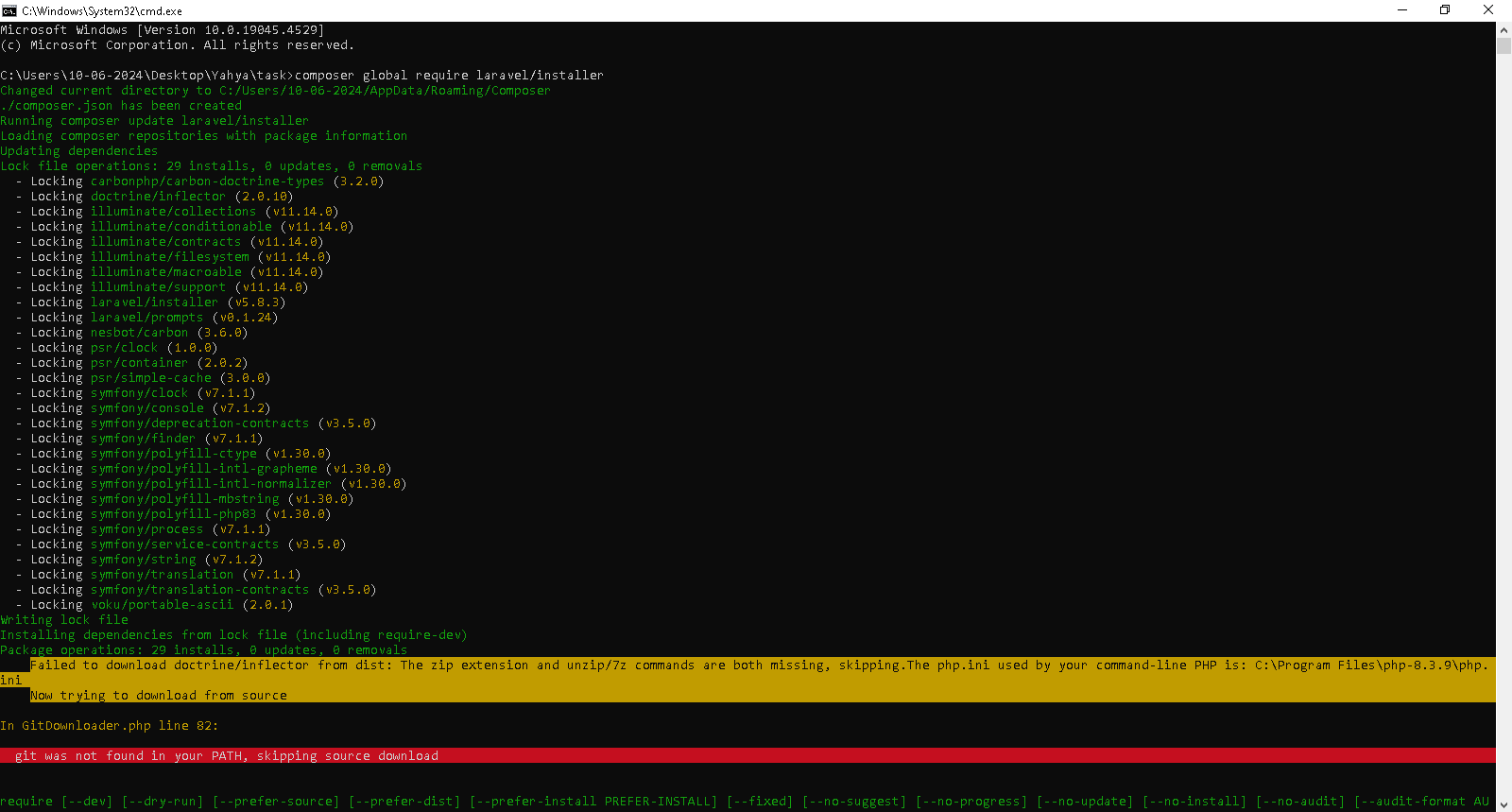Minimize the command prompt window
This screenshot has width=1512, height=812.
[1402, 10]
